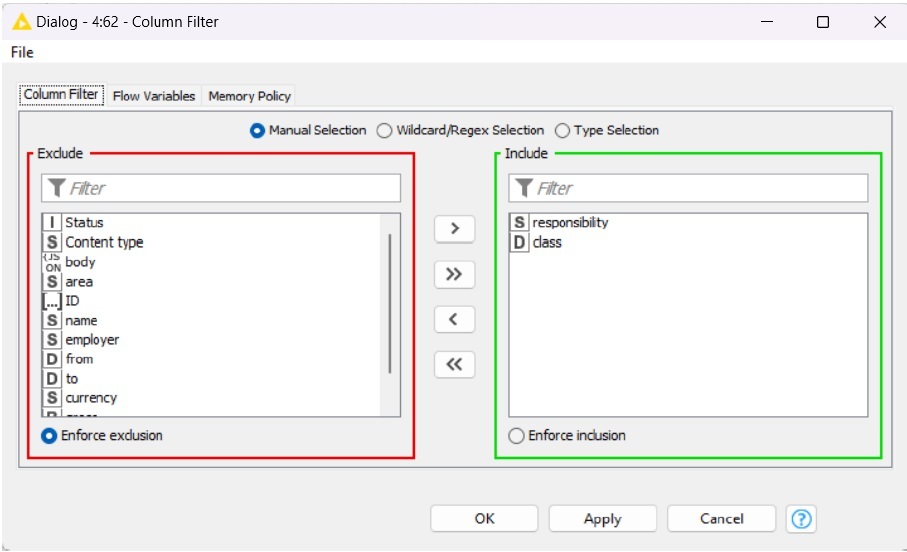
Task: Choose the Type Selection option
Action: click(562, 131)
